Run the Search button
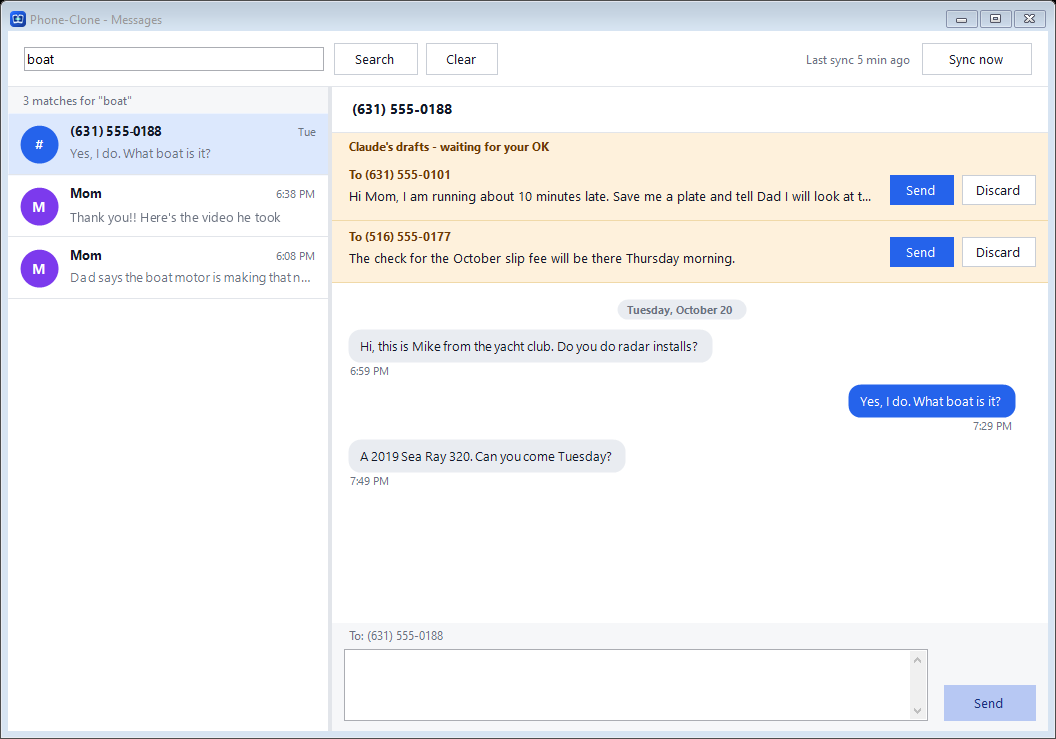Image resolution: width=1056 pixels, height=739 pixels. (x=375, y=59)
